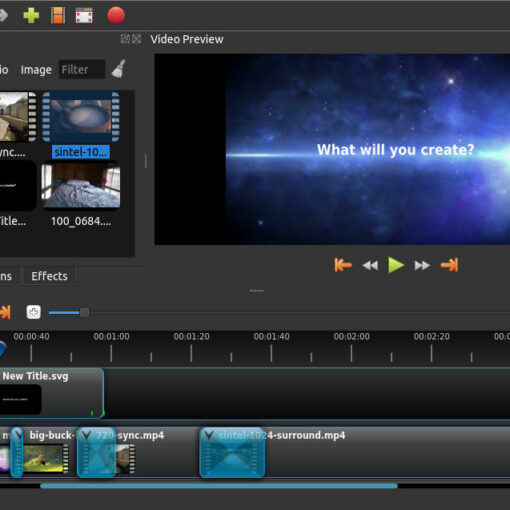The image size is (510, 510).
Task: Switch to the Image filter tab
Action: click(x=36, y=70)
